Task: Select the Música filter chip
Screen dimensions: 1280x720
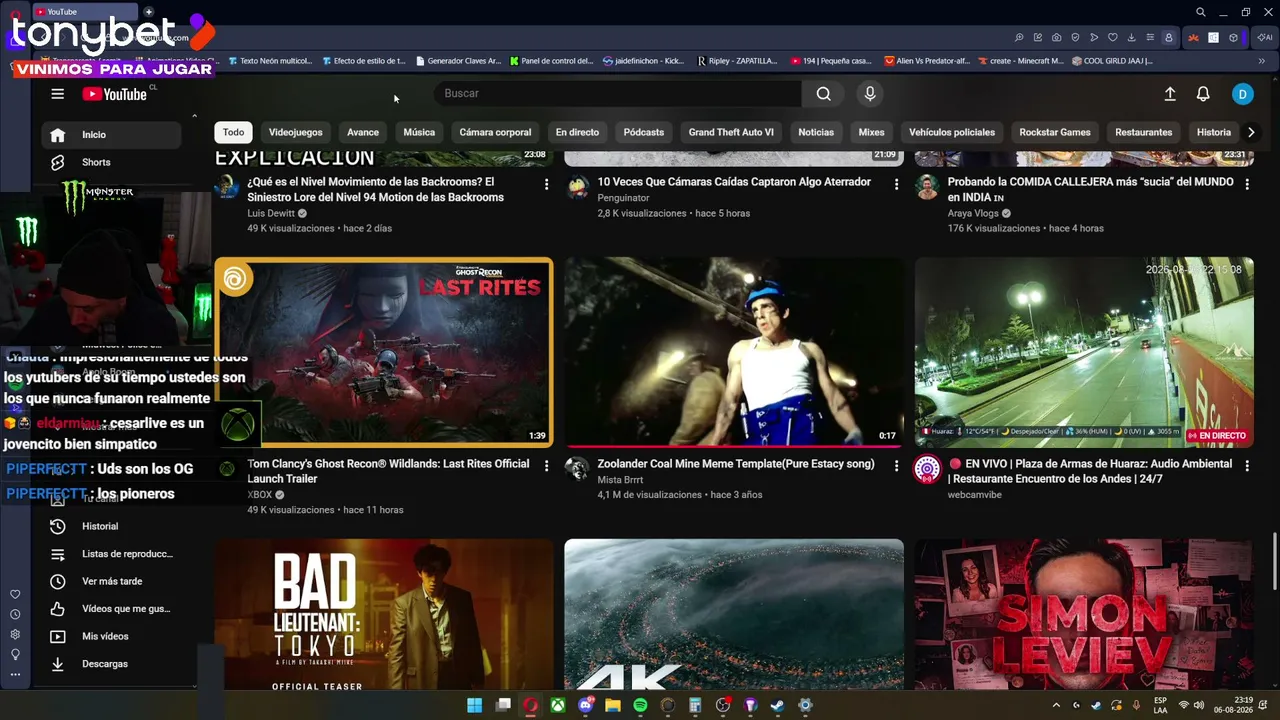Action: pyautogui.click(x=419, y=132)
